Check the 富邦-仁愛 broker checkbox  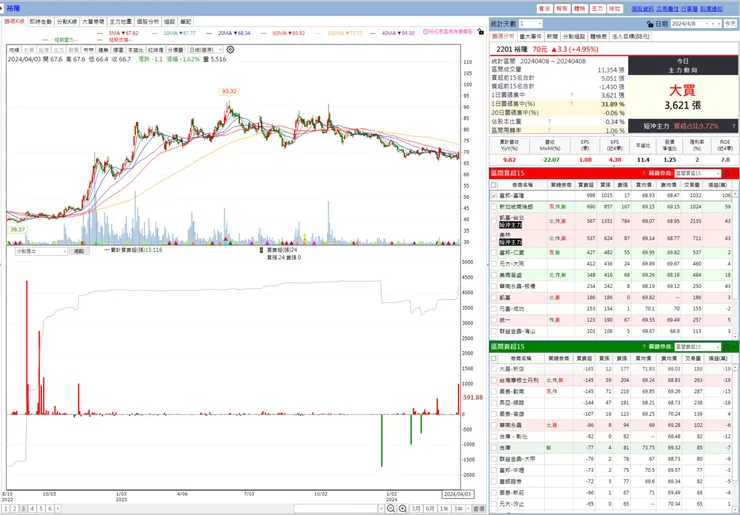pyautogui.click(x=494, y=253)
